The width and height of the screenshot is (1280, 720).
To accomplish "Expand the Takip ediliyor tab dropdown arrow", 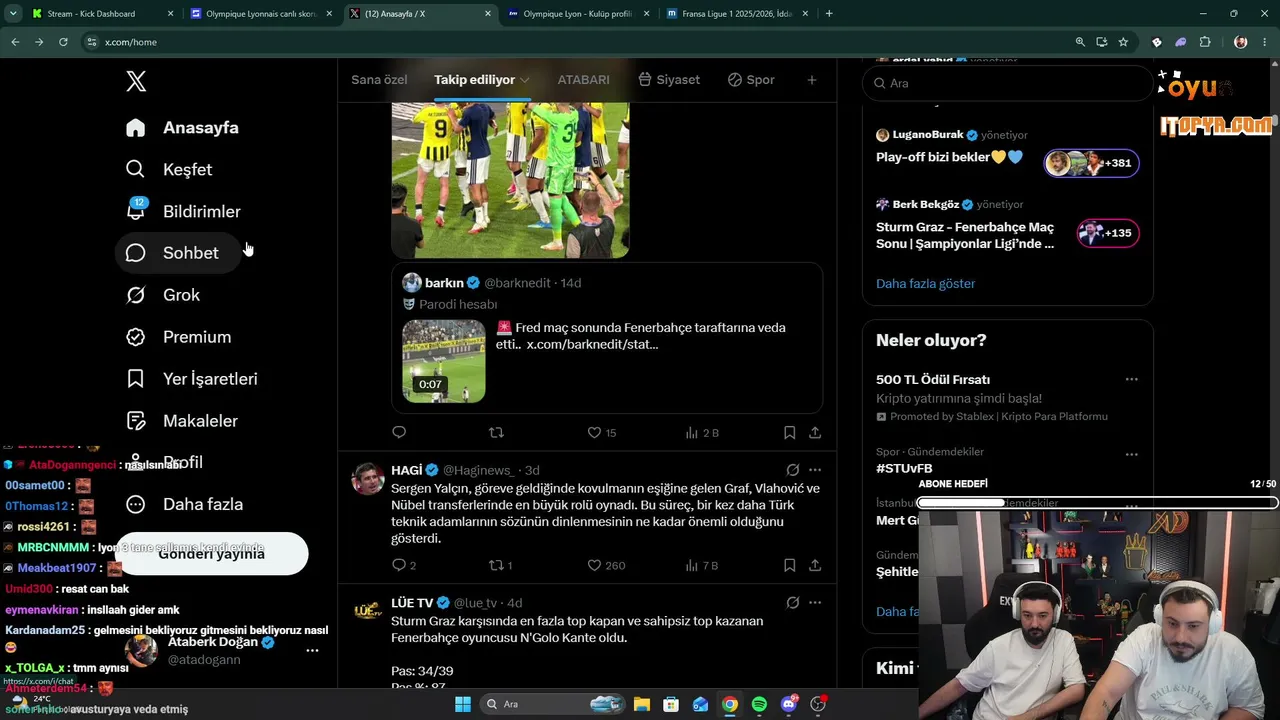I will [524, 80].
